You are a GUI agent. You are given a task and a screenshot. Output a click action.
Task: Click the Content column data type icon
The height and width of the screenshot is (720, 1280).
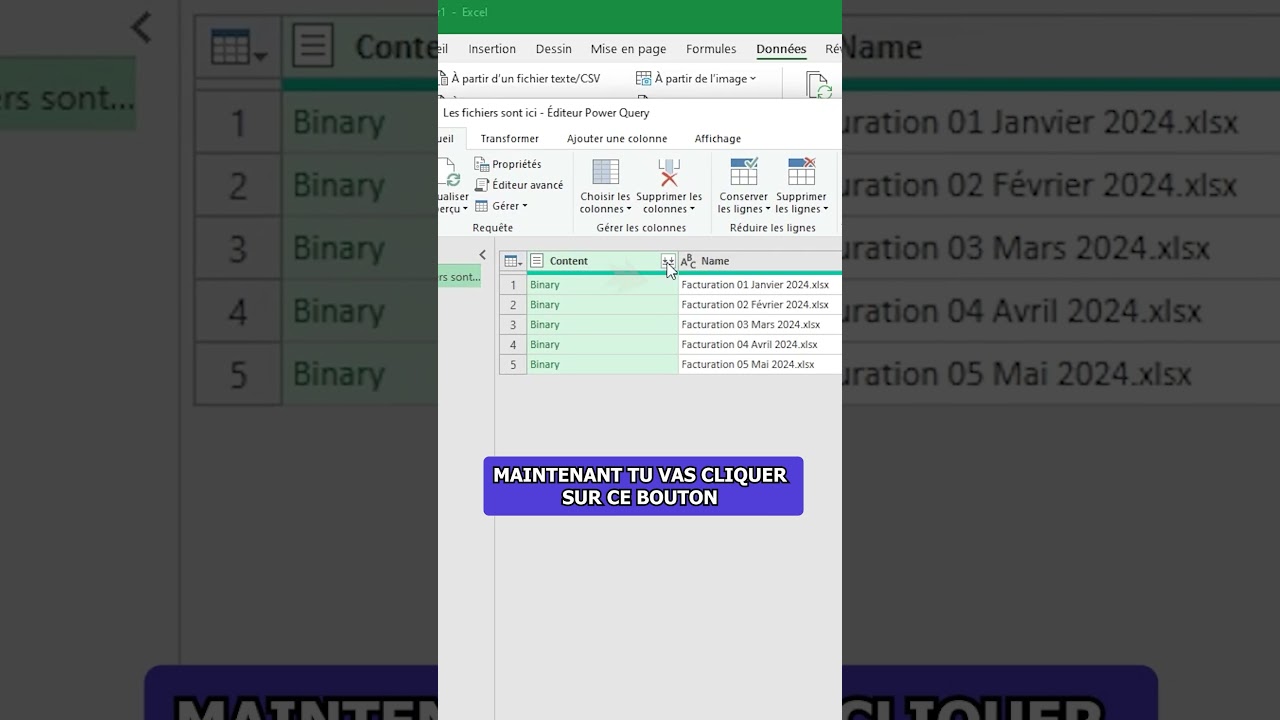[537, 261]
